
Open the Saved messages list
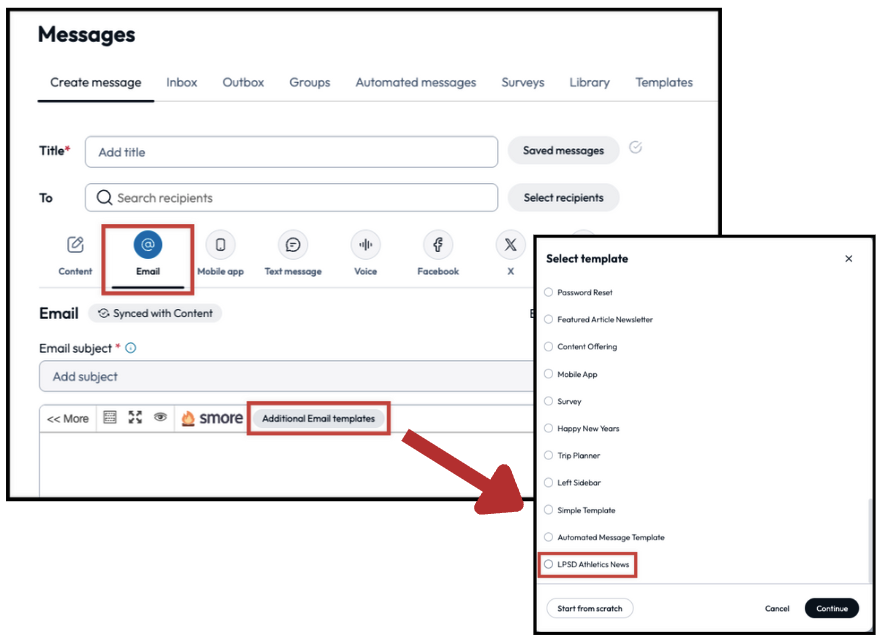click(563, 151)
